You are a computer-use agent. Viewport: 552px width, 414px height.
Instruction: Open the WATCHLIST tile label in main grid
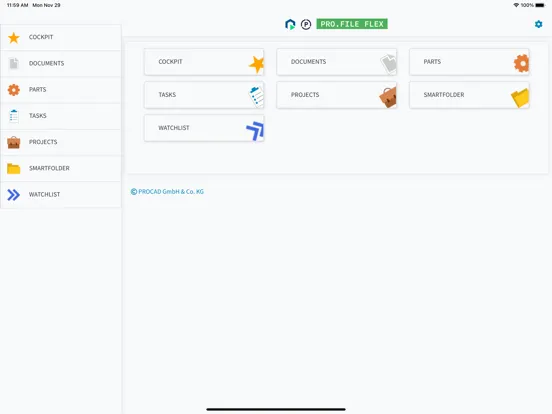(x=174, y=128)
